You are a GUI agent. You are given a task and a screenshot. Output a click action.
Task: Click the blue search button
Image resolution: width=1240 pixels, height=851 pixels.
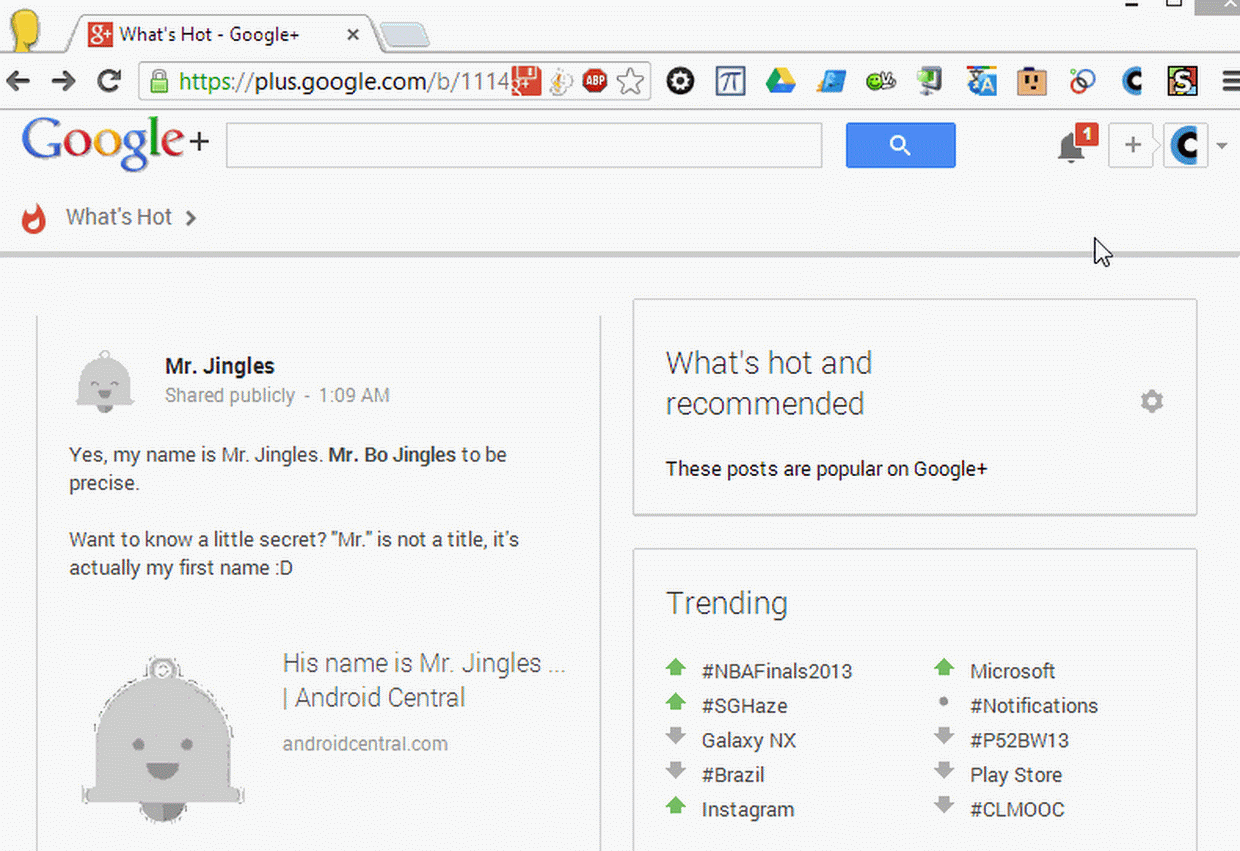click(x=900, y=145)
